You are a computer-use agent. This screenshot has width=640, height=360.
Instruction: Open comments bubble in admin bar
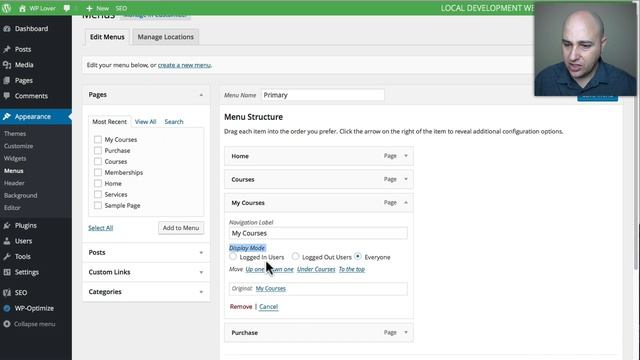pos(67,8)
